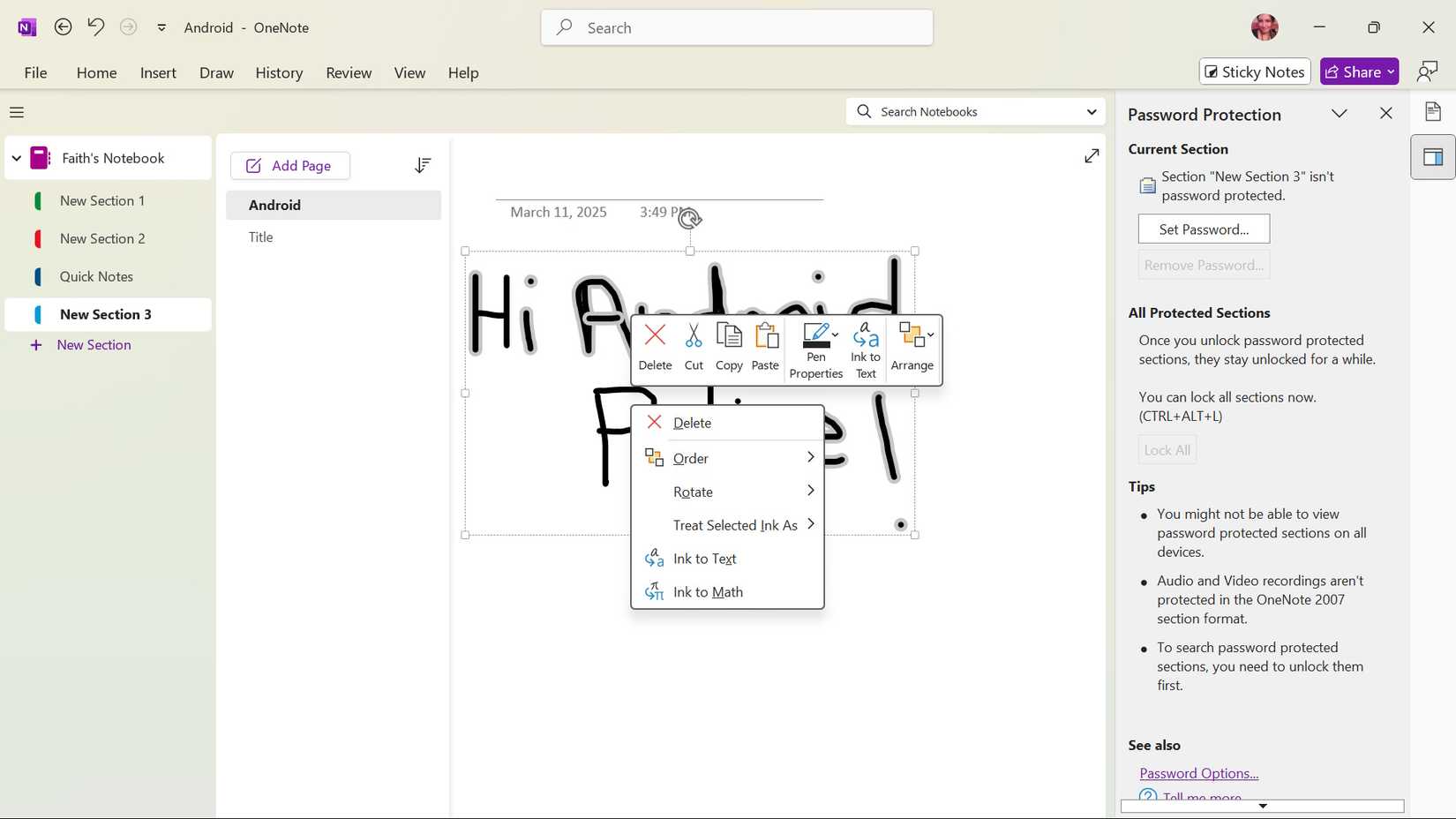Toggle the navigation pane hamburger button
Viewport: 1456px width, 819px height.
tap(17, 112)
